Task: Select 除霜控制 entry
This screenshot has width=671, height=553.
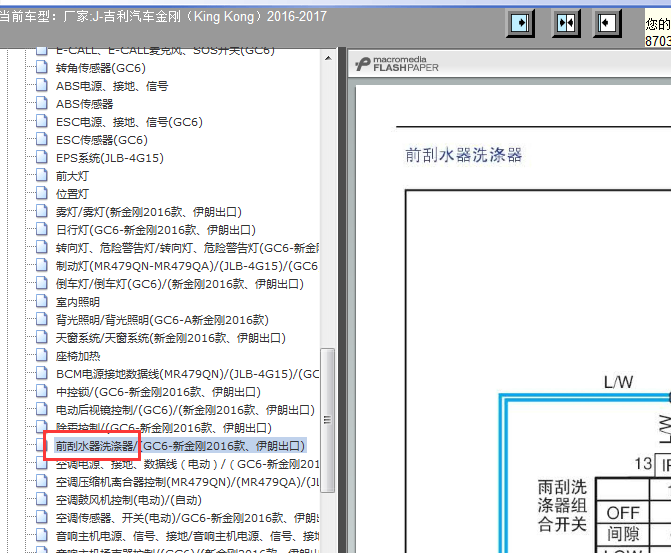Action: 163,428
